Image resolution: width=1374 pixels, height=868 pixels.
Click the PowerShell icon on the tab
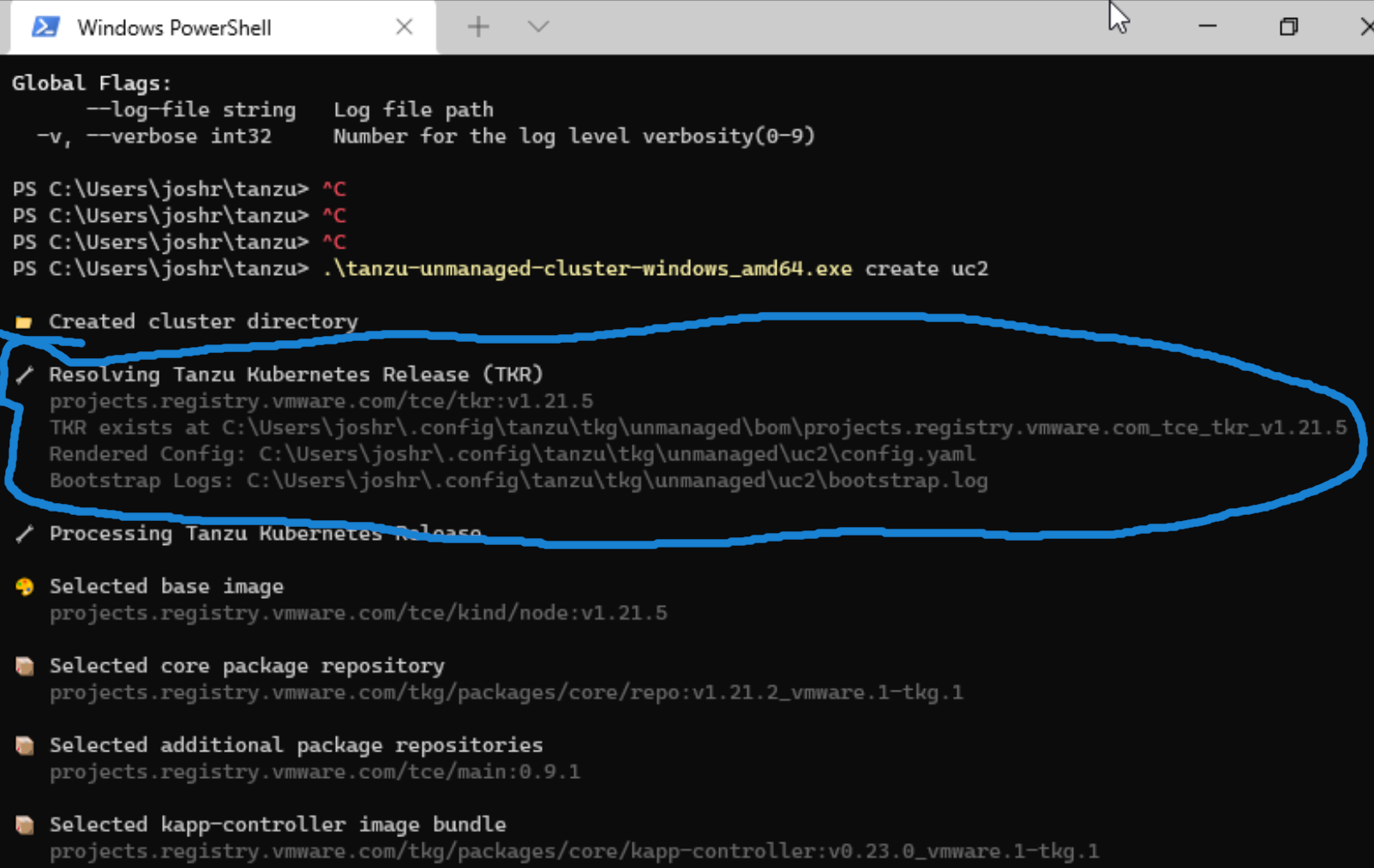[x=43, y=27]
